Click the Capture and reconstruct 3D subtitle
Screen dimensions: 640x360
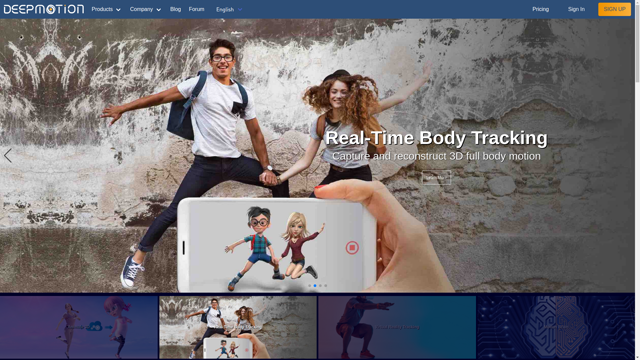click(436, 156)
